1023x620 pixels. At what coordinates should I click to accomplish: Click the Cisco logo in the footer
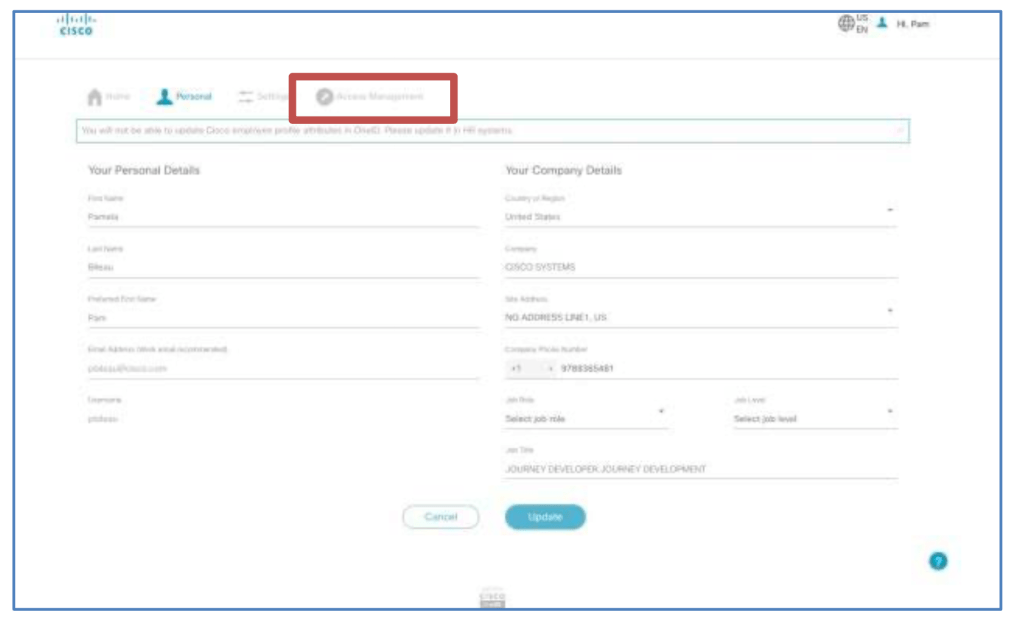tap(493, 598)
